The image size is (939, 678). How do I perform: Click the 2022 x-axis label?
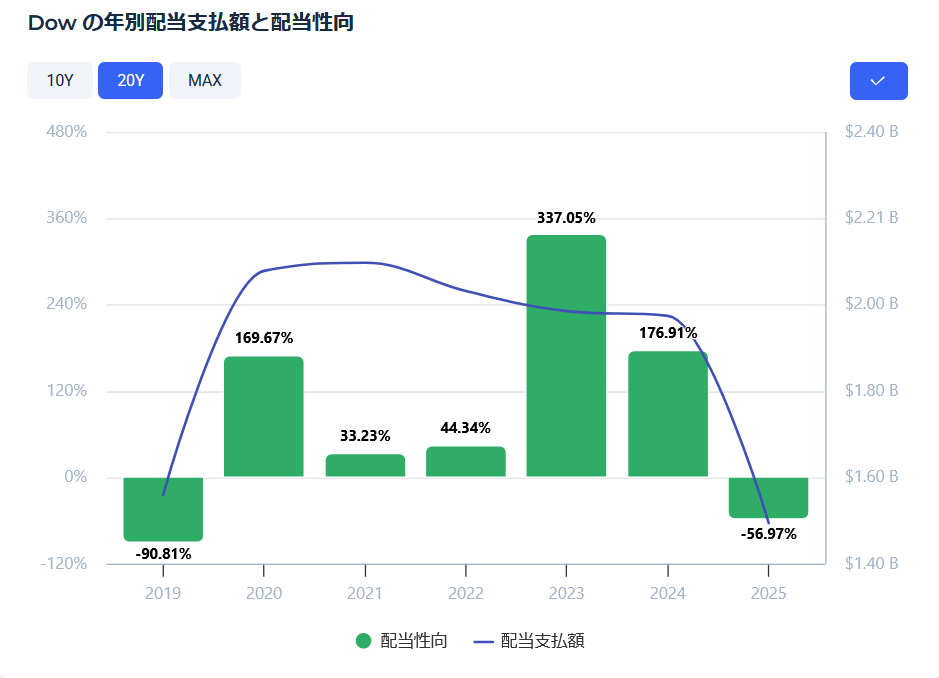466,593
